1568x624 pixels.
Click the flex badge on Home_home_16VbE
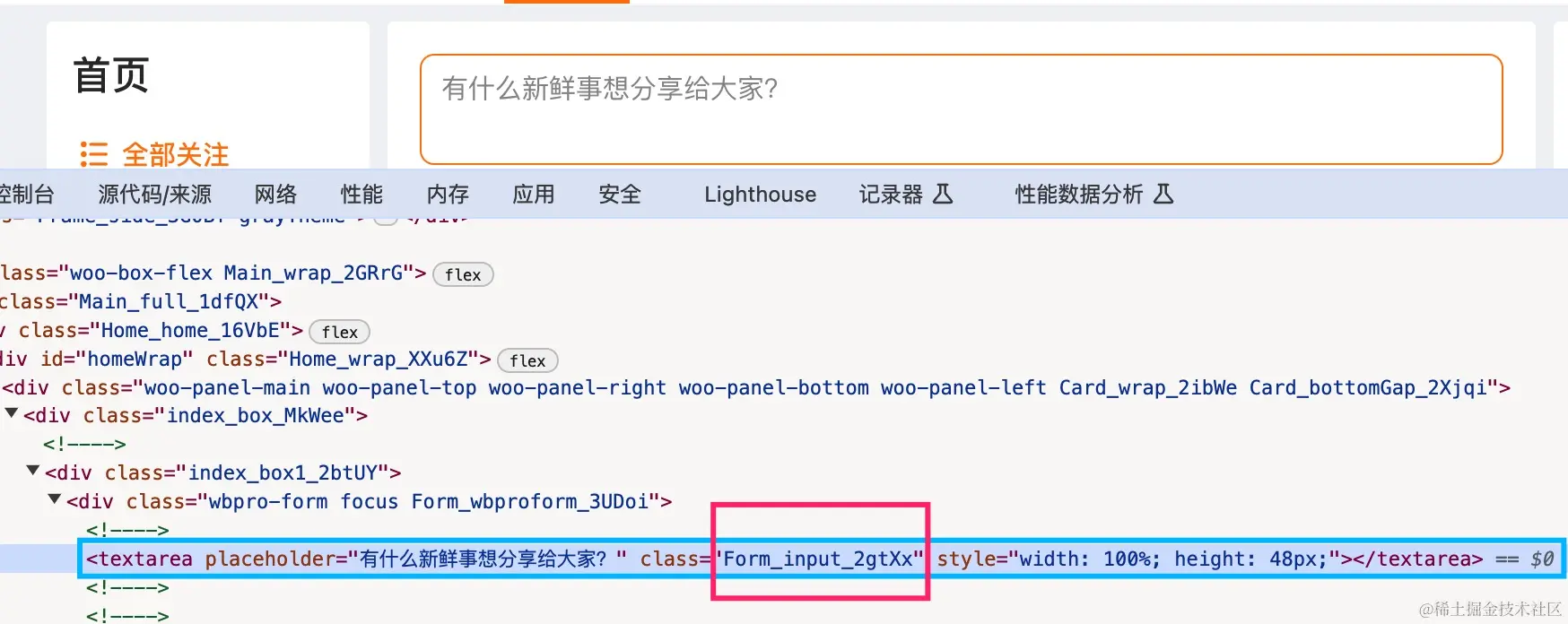point(340,332)
